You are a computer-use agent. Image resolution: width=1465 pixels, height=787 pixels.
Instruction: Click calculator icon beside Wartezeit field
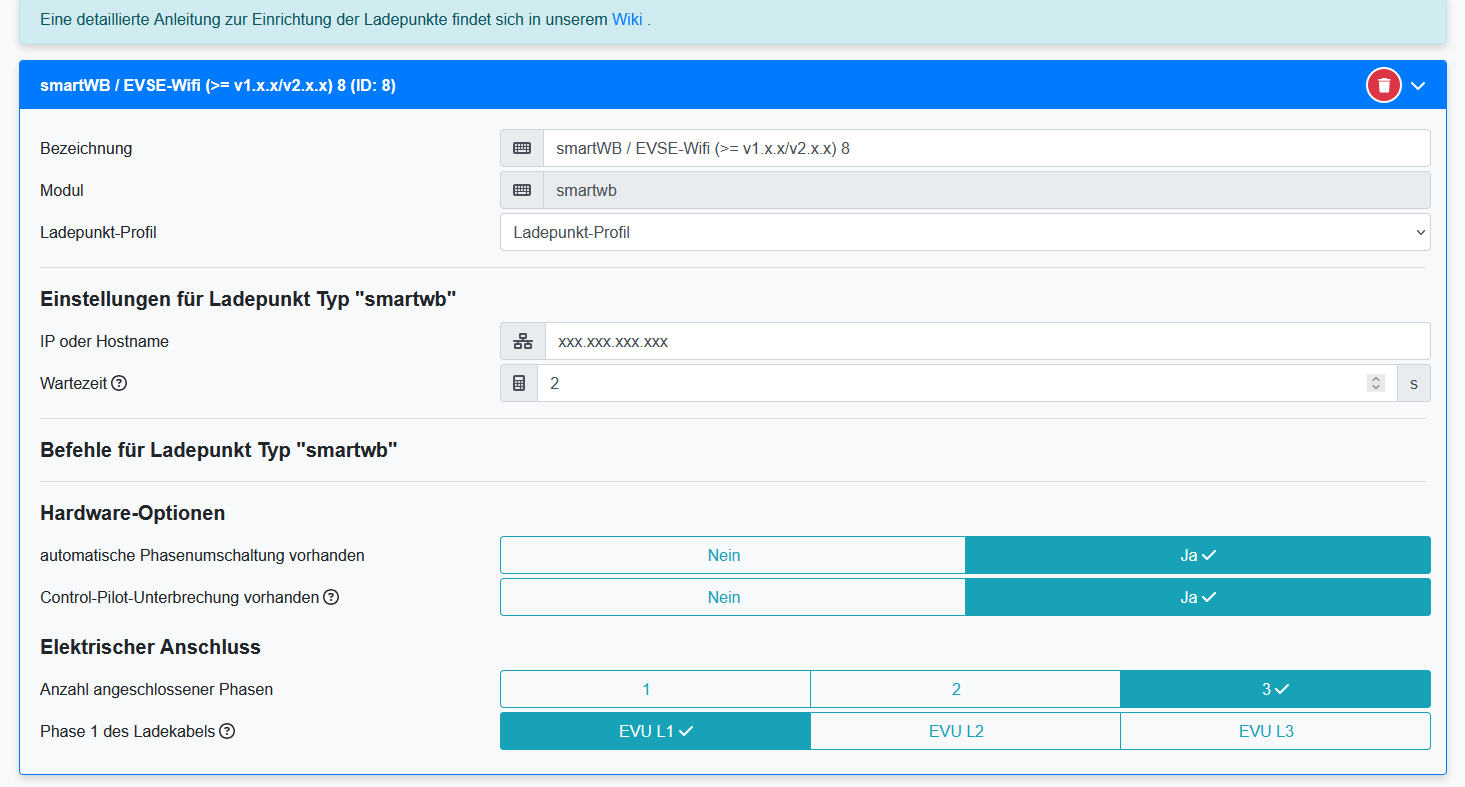tap(519, 383)
